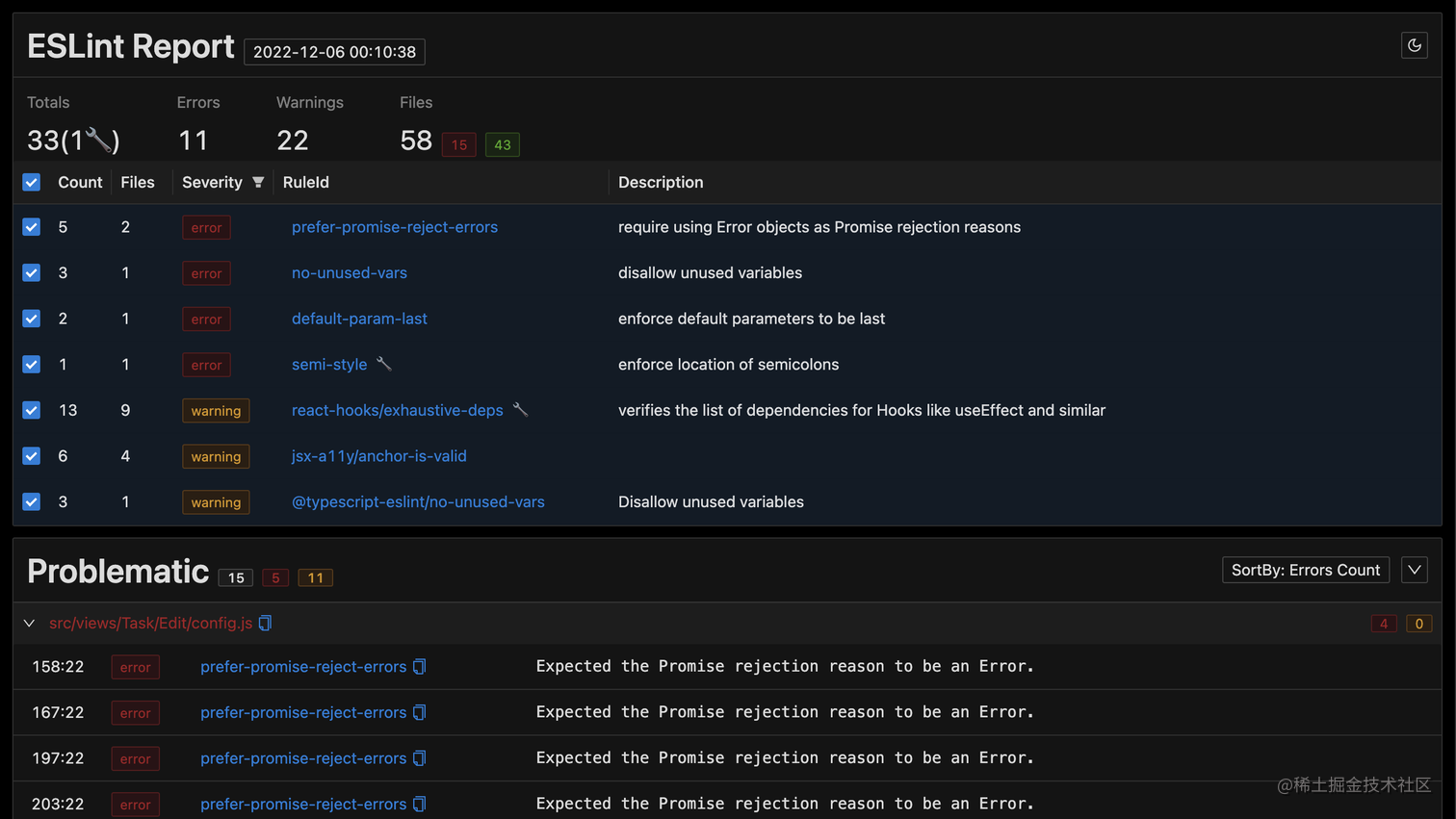This screenshot has height=819, width=1456.
Task: Uncheck the select-all checkbox in the header
Action: (31, 181)
